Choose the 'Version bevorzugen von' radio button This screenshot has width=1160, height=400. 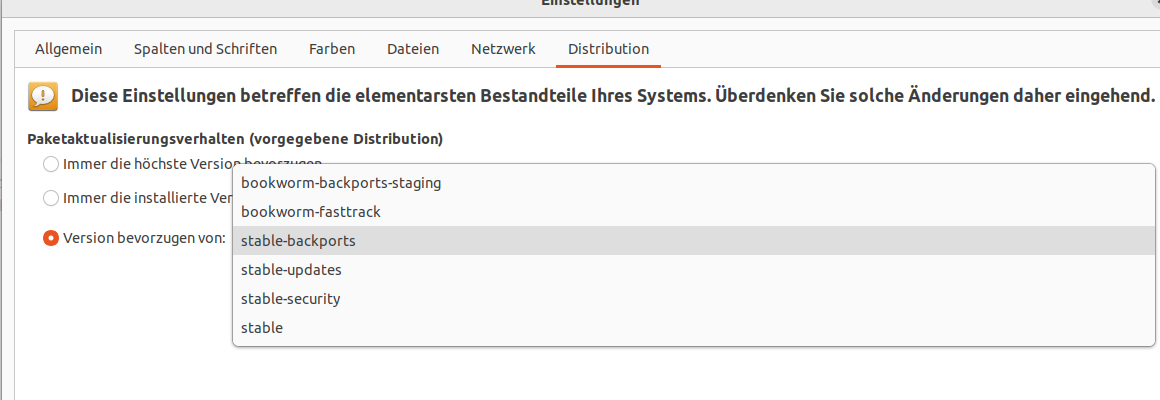coord(51,238)
